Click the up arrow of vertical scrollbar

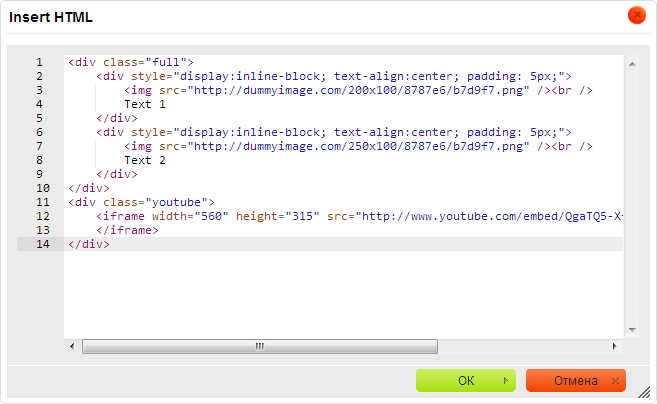click(632, 64)
